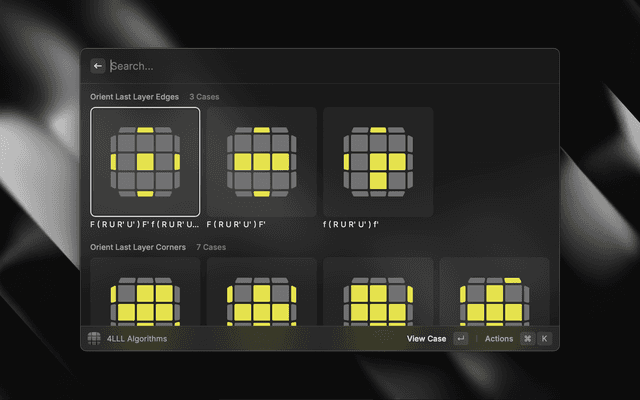Viewport: 640px width, 400px height.
Task: Open the Actions menu
Action: point(499,339)
